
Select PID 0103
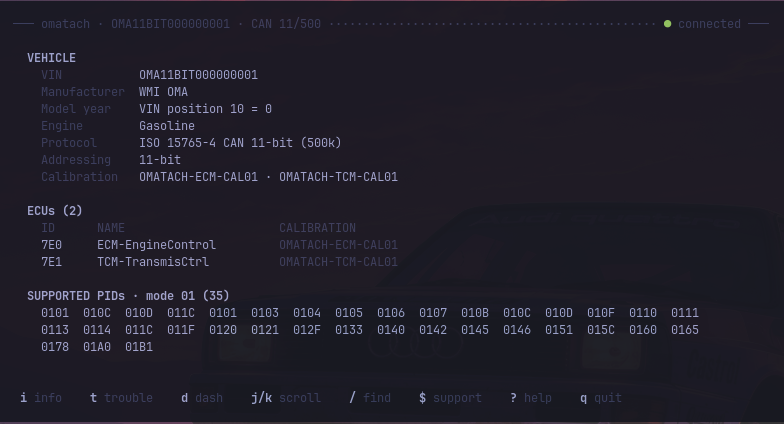click(265, 313)
